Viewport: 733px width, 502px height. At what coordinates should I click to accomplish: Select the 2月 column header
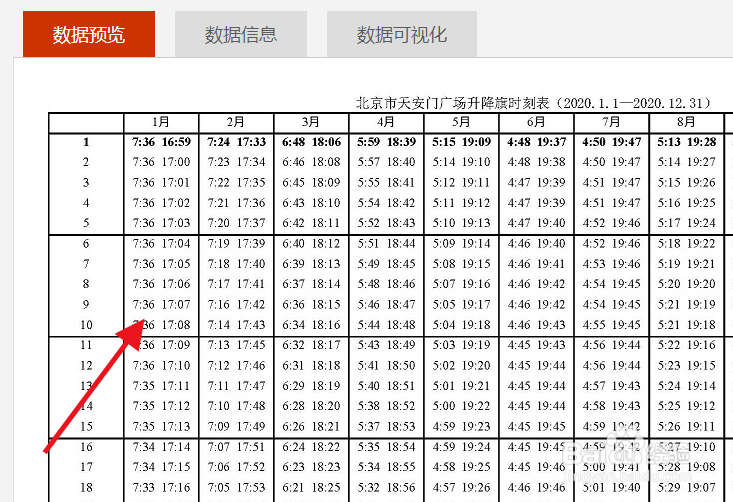pos(236,122)
